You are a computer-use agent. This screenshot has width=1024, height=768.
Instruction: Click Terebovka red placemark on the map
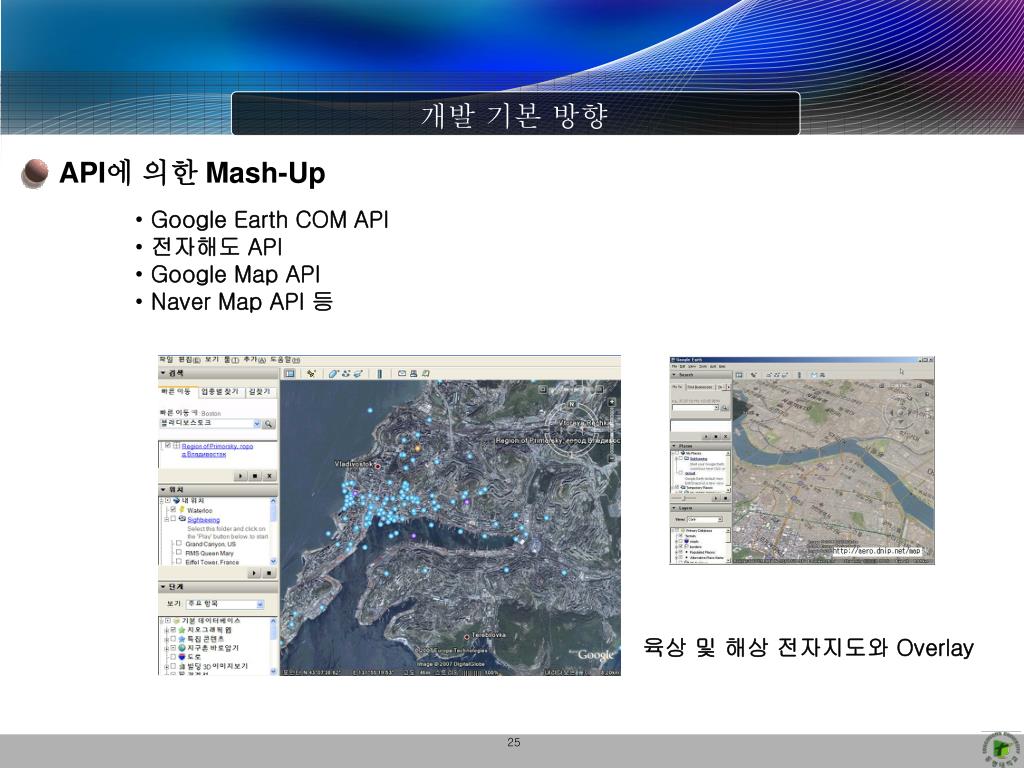coord(466,637)
